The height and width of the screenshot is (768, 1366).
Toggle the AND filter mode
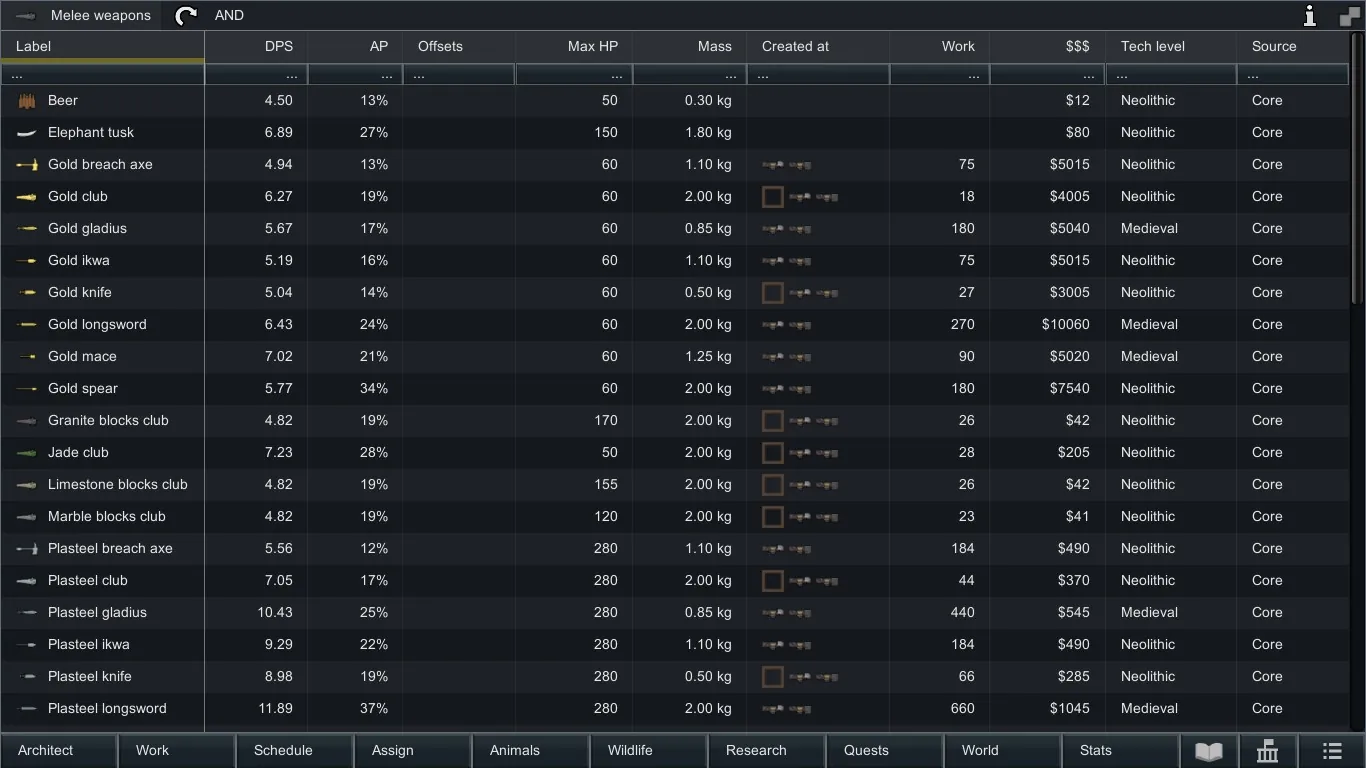[x=229, y=16]
